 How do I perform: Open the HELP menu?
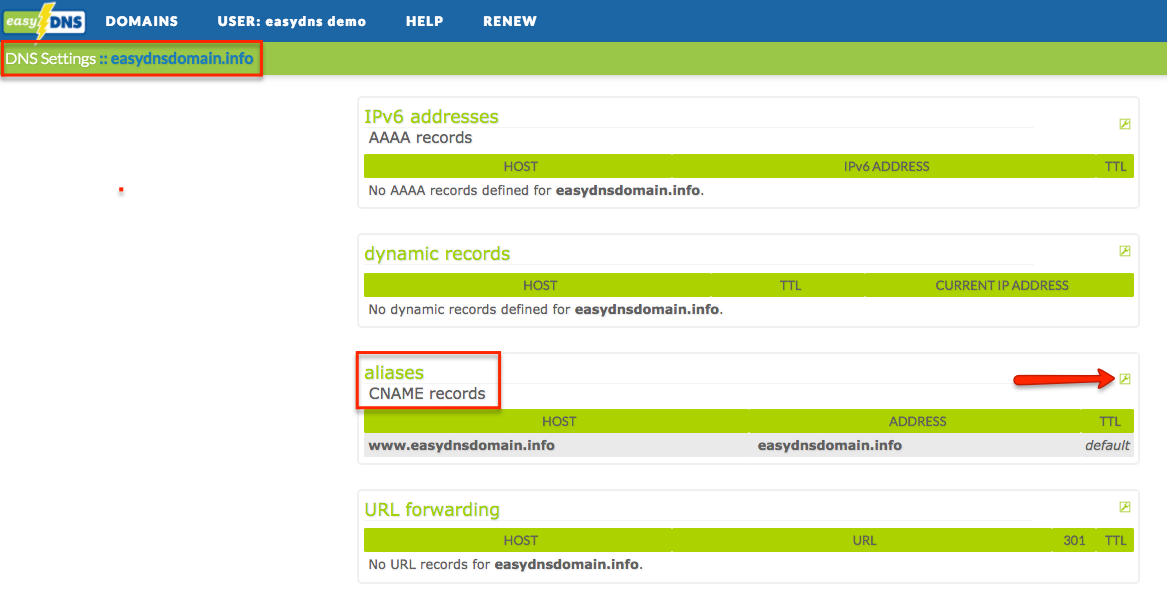(424, 22)
